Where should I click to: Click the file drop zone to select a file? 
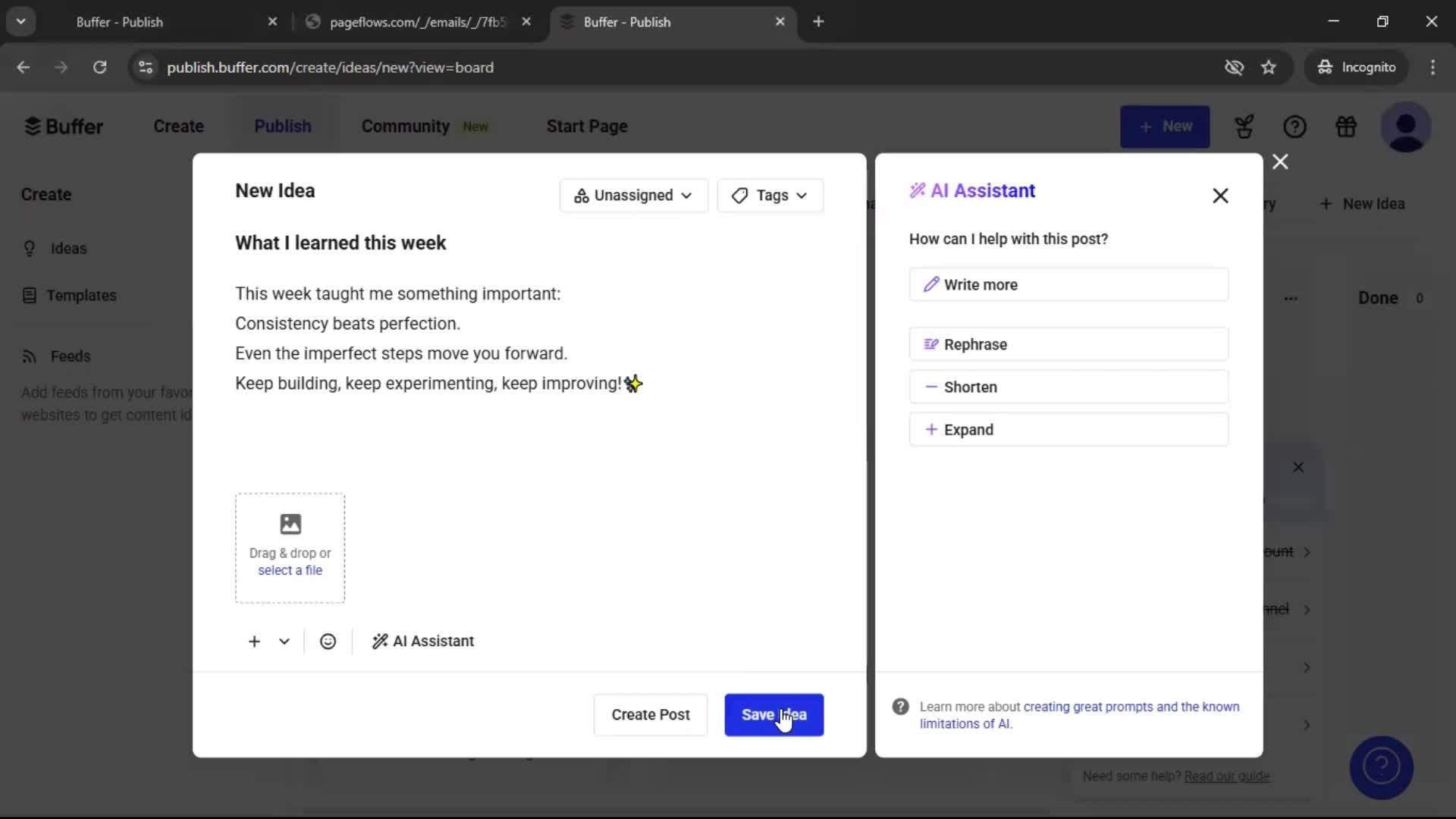290,548
